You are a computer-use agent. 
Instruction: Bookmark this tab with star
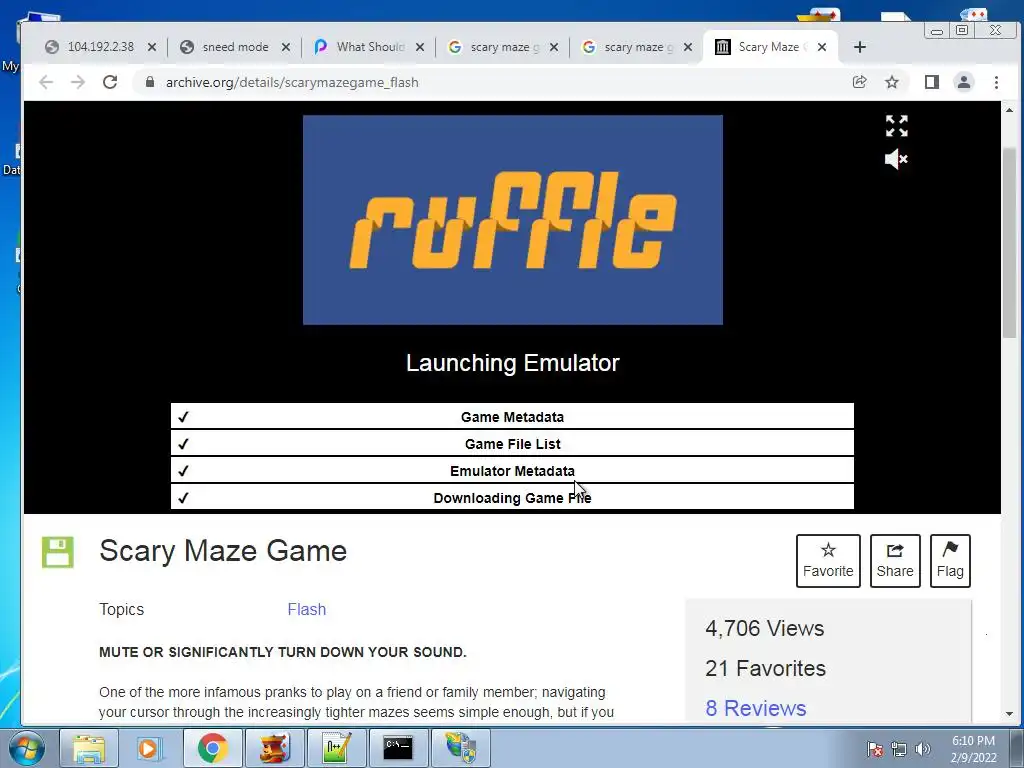891,82
